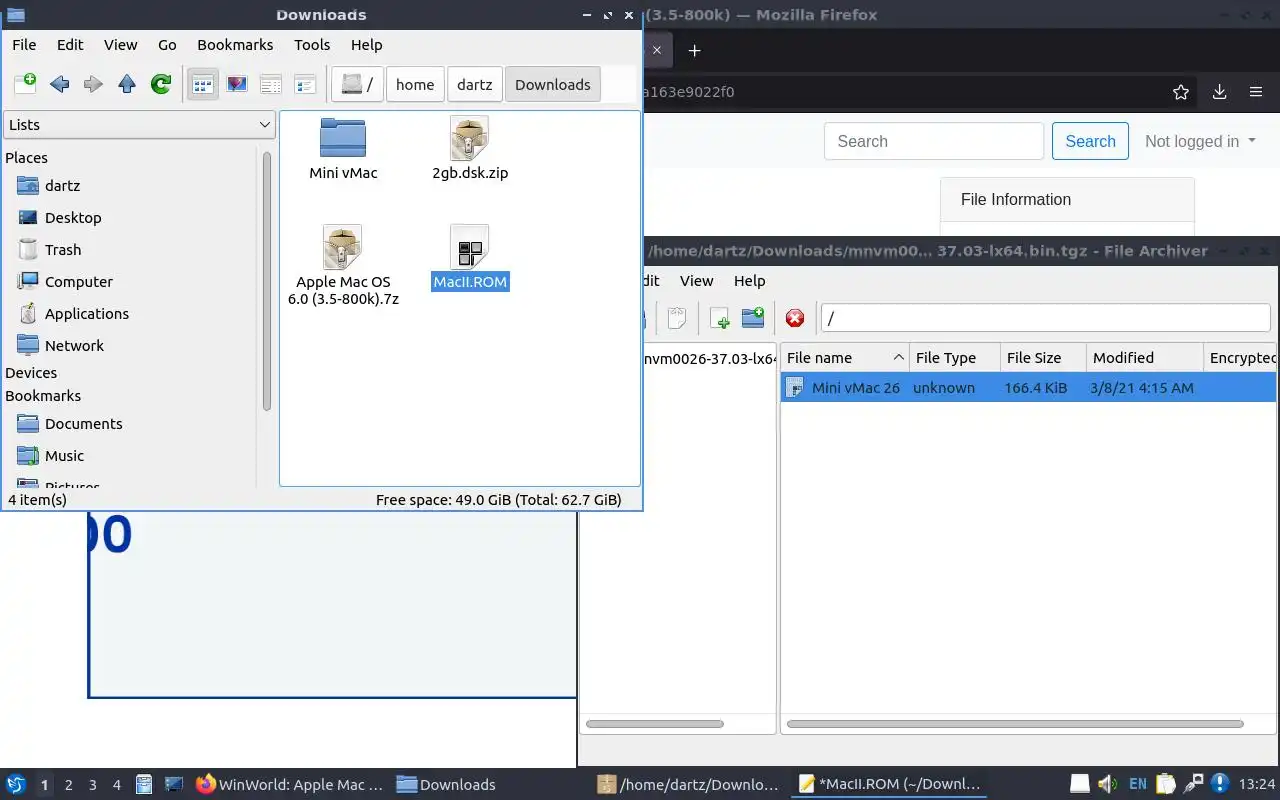Switch file manager to thumbnail view

click(237, 84)
